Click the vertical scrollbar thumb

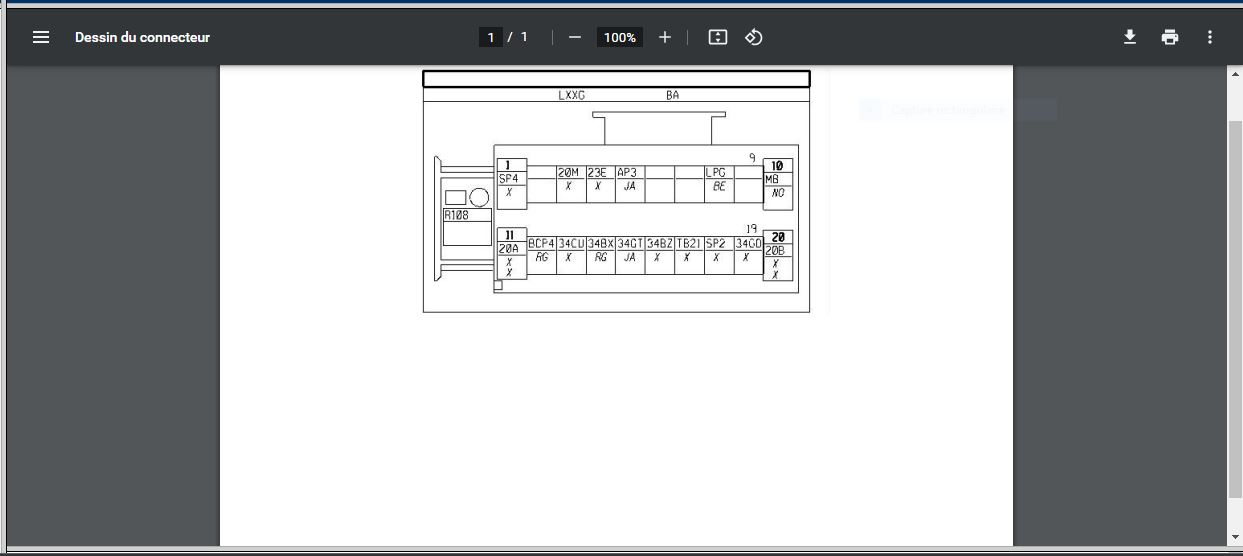pos(1235,300)
